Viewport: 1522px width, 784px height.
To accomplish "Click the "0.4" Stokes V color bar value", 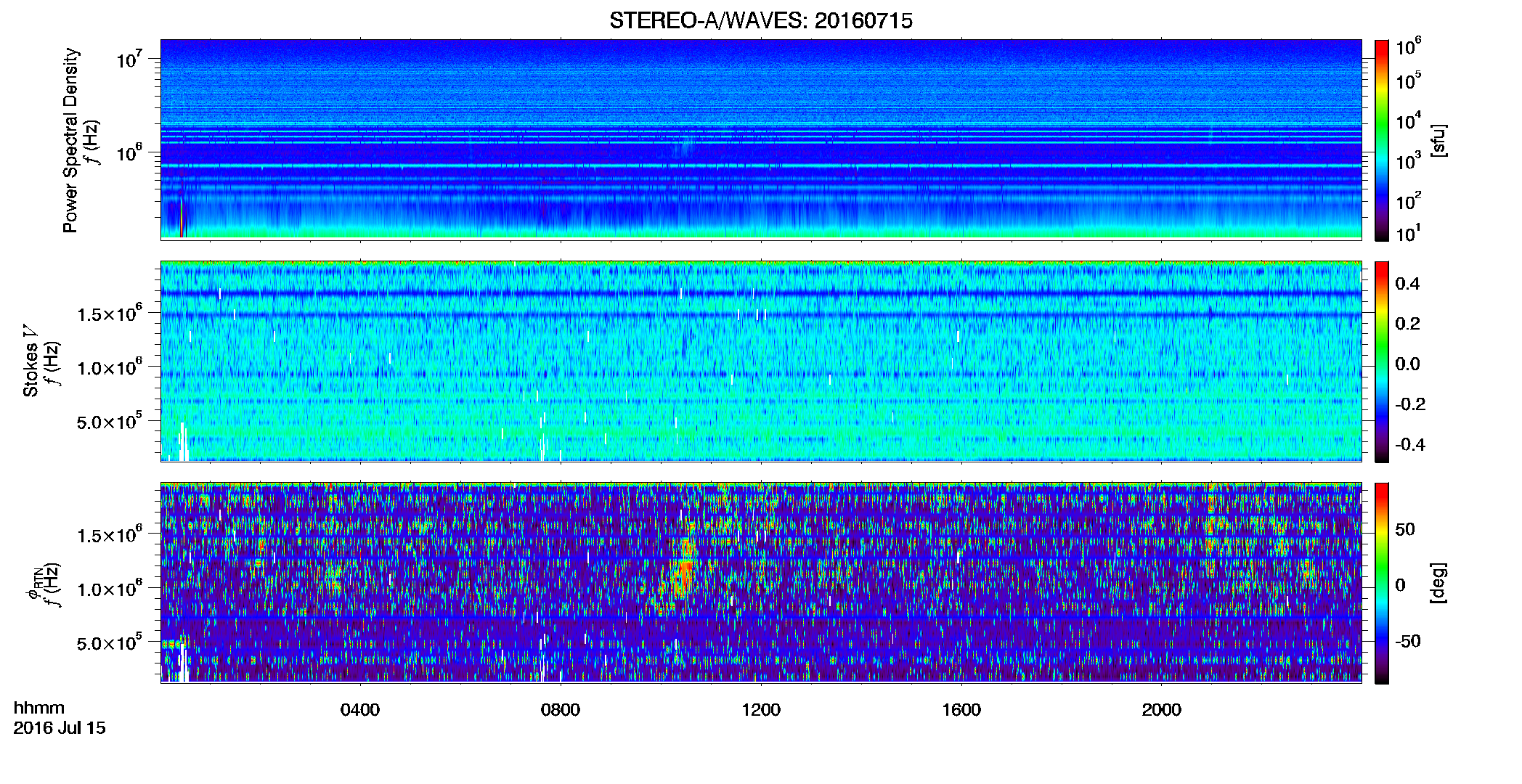I will (x=1407, y=284).
